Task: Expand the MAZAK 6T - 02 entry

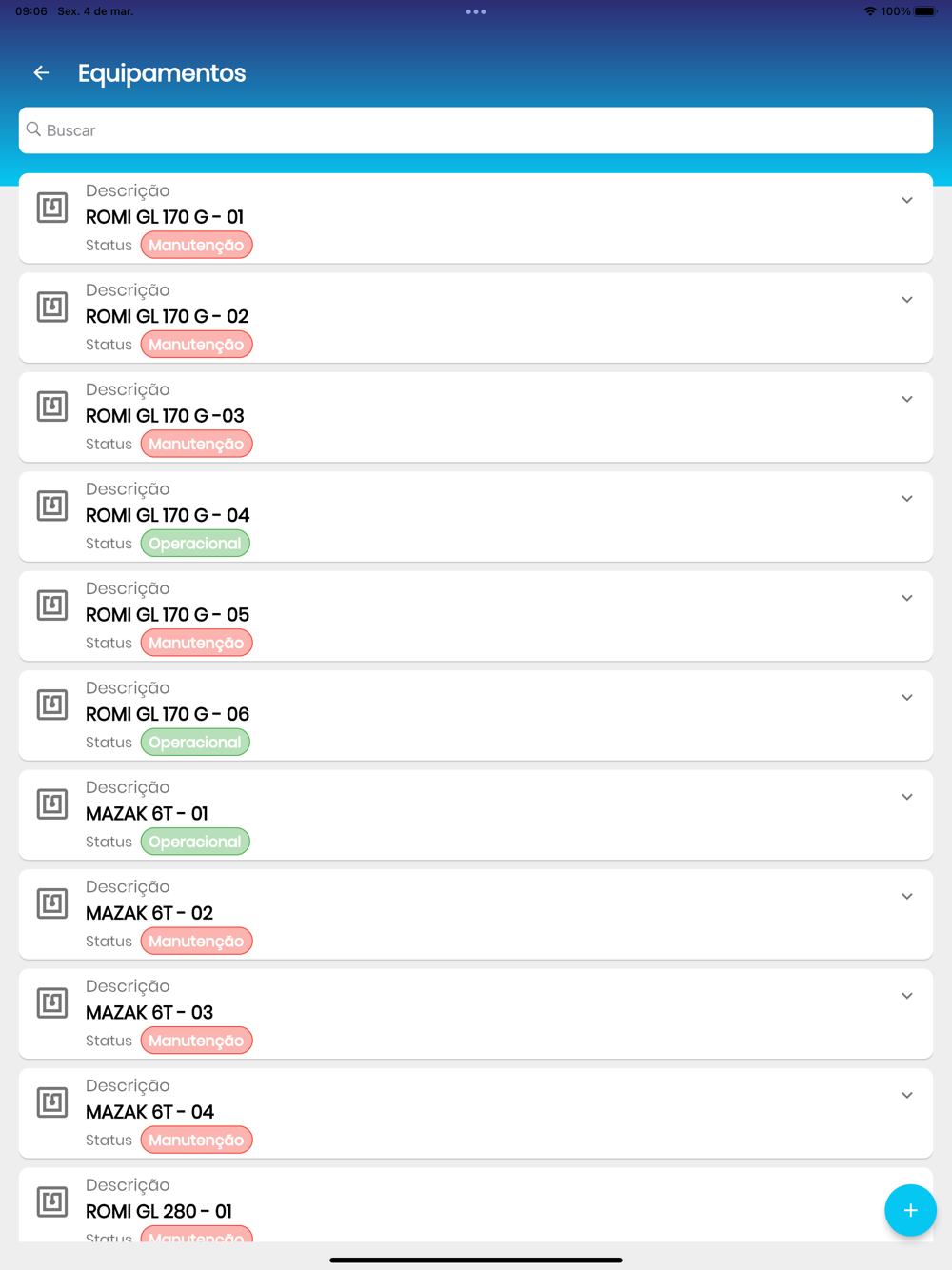Action: (x=907, y=897)
